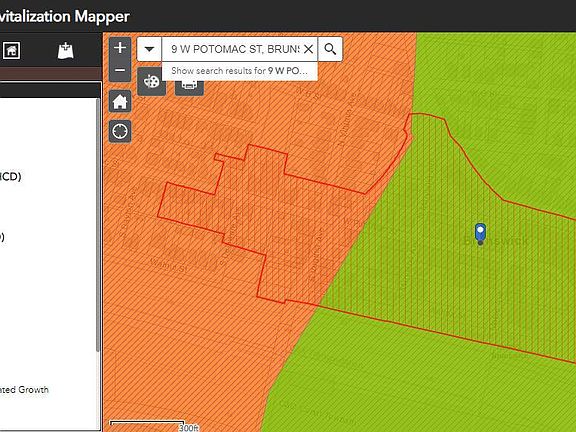Image resolution: width=576 pixels, height=432 pixels.
Task: Activate the find my location icon
Action: coord(120,131)
